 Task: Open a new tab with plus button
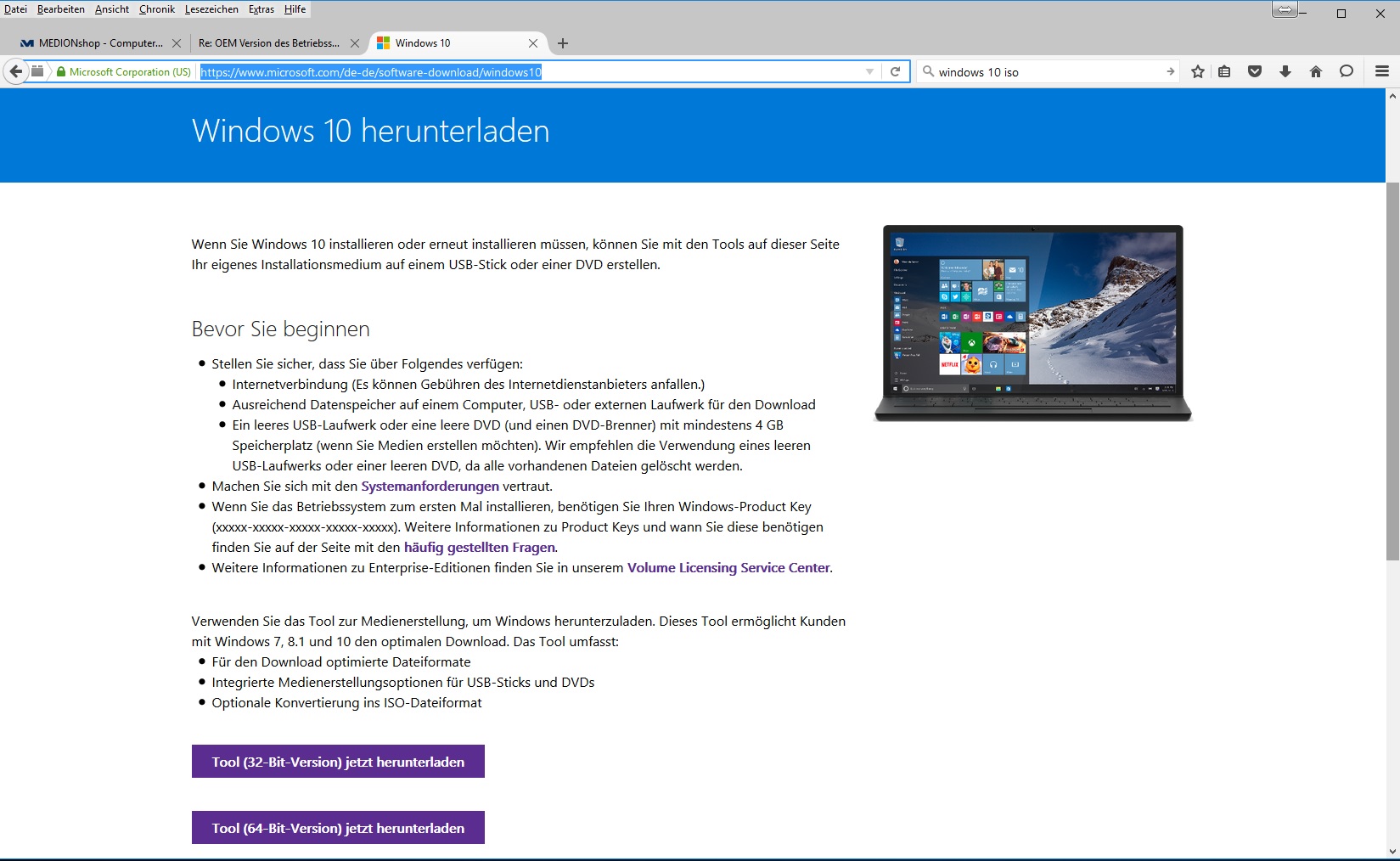[563, 43]
